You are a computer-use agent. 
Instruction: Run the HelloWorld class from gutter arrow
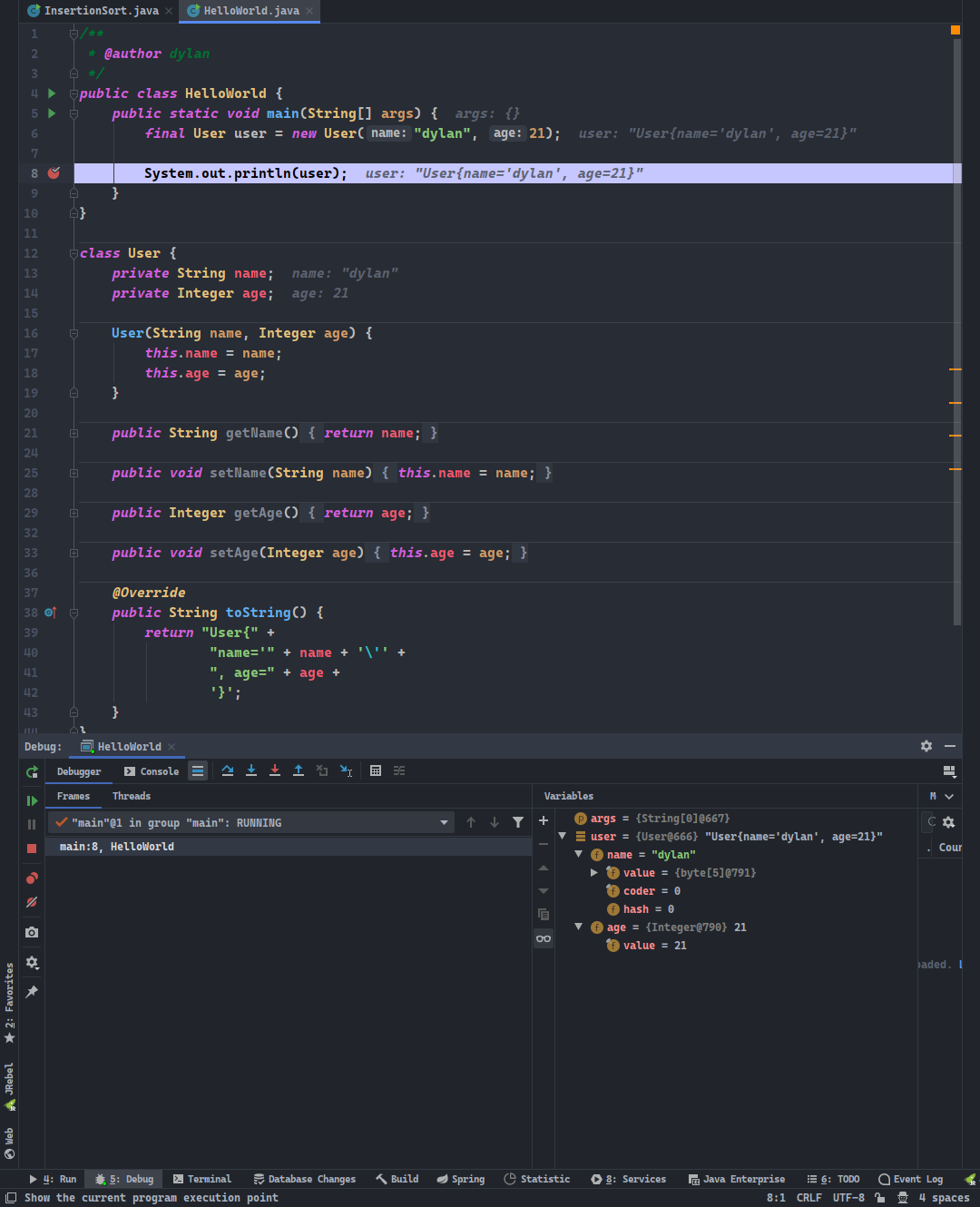52,93
